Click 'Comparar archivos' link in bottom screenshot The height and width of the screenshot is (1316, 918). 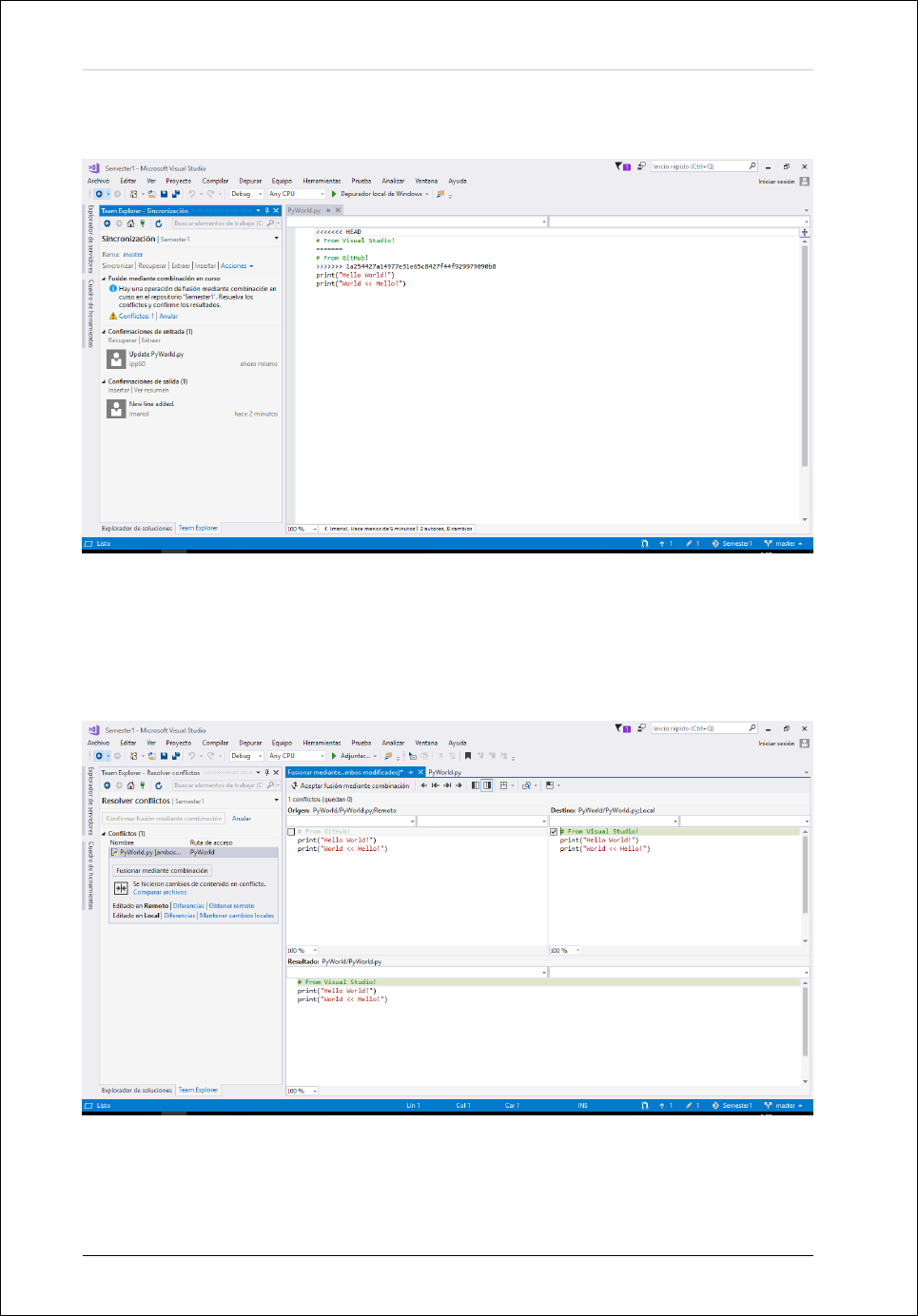pos(160,892)
